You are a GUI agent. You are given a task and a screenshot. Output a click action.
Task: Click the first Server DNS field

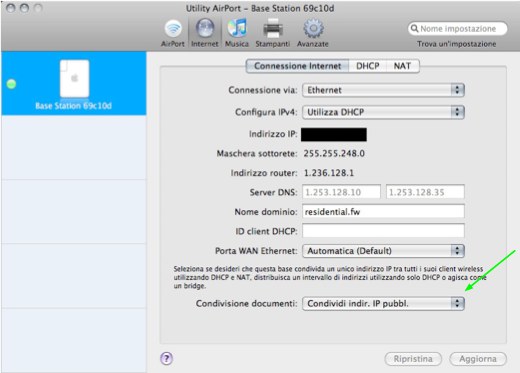coord(341,192)
